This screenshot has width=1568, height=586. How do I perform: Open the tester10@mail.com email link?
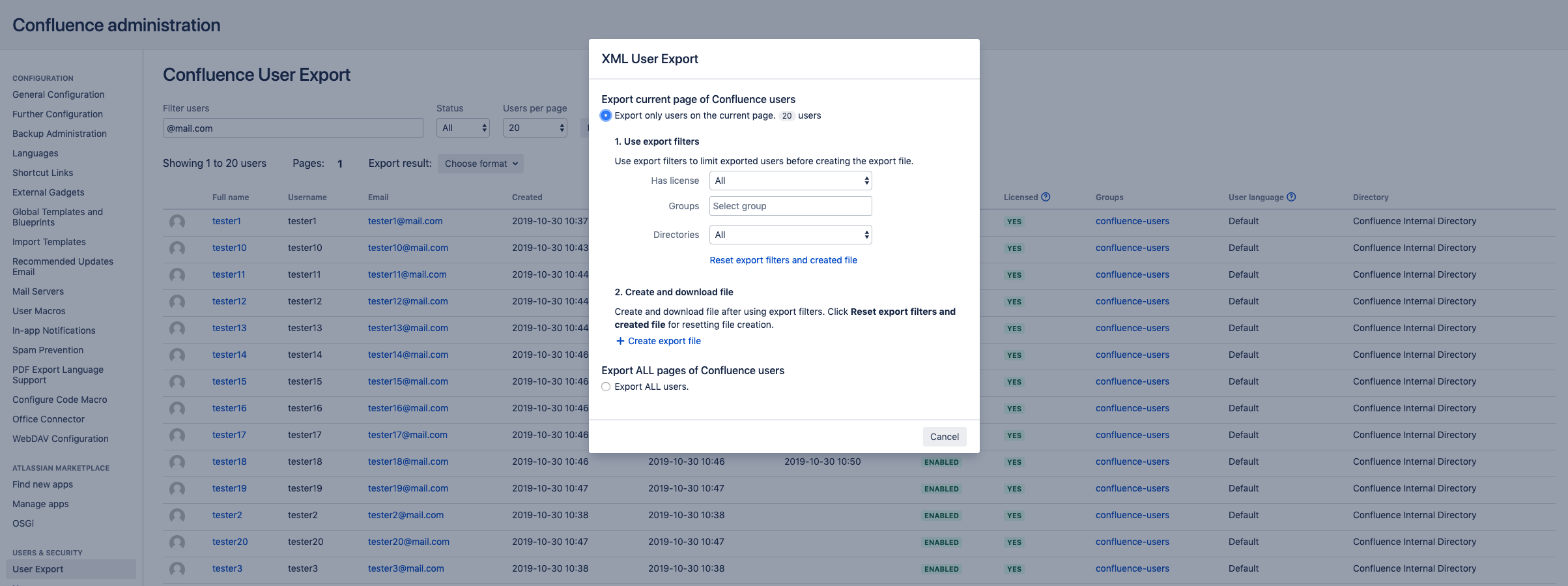[408, 248]
